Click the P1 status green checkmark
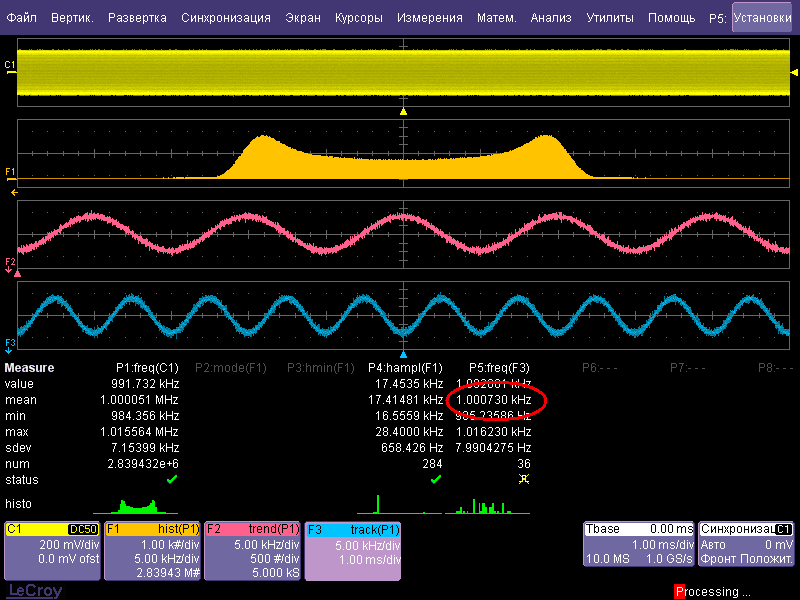 coord(172,480)
